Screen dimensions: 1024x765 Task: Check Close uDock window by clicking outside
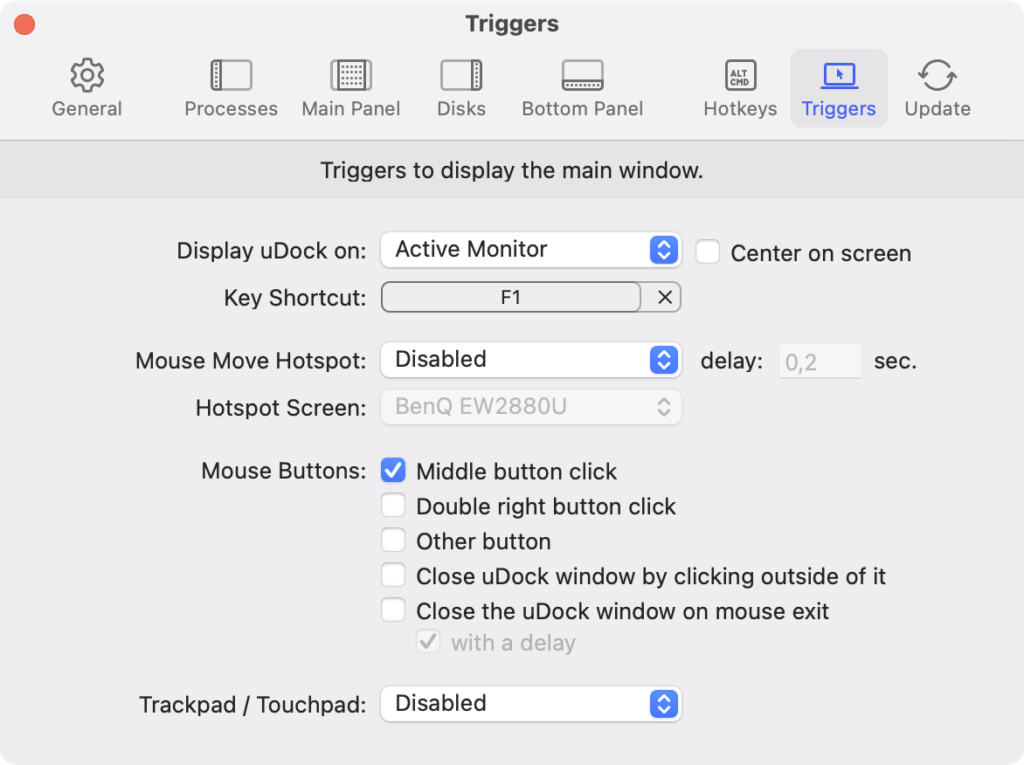click(x=393, y=575)
